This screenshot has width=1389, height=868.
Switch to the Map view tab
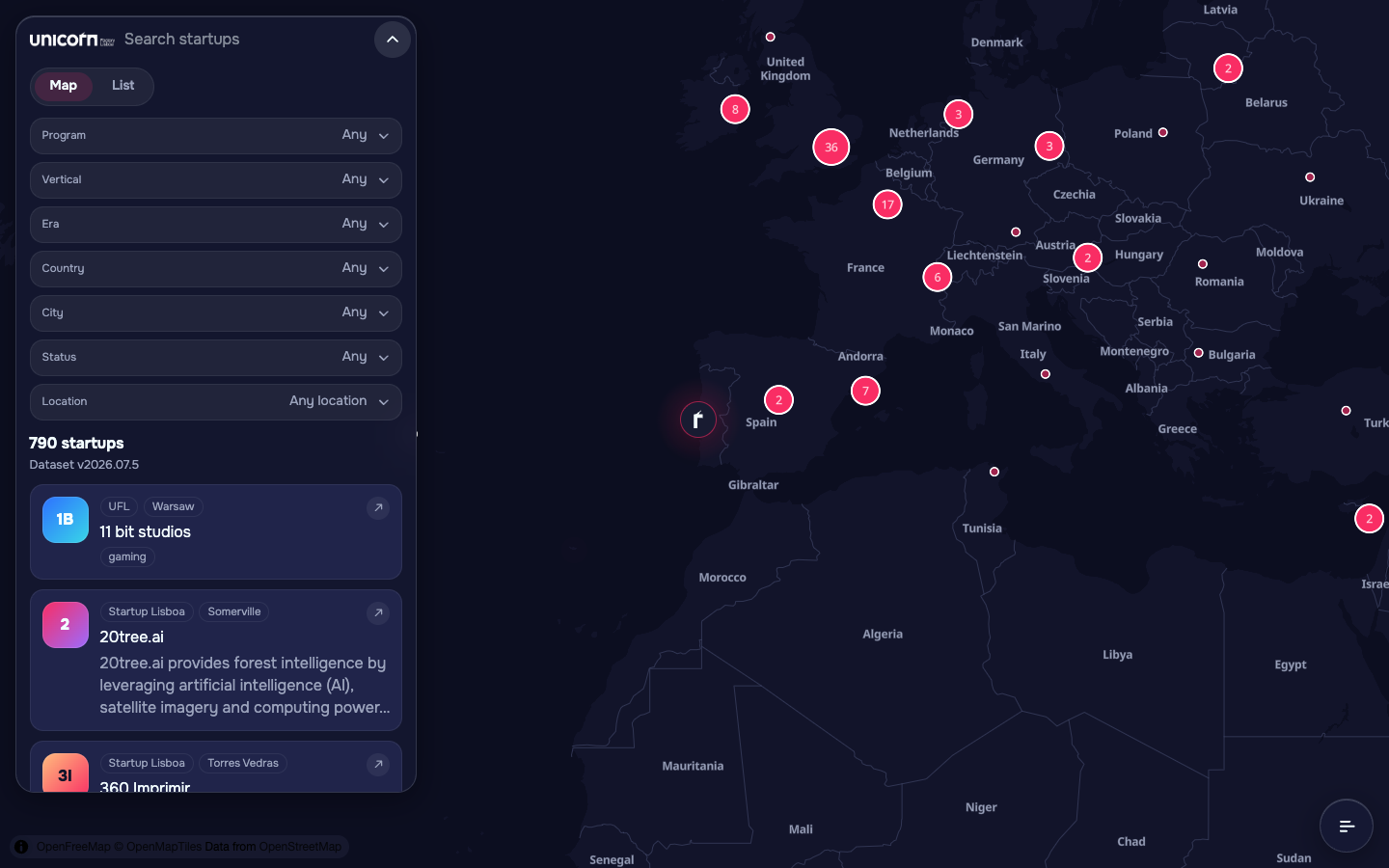point(64,86)
